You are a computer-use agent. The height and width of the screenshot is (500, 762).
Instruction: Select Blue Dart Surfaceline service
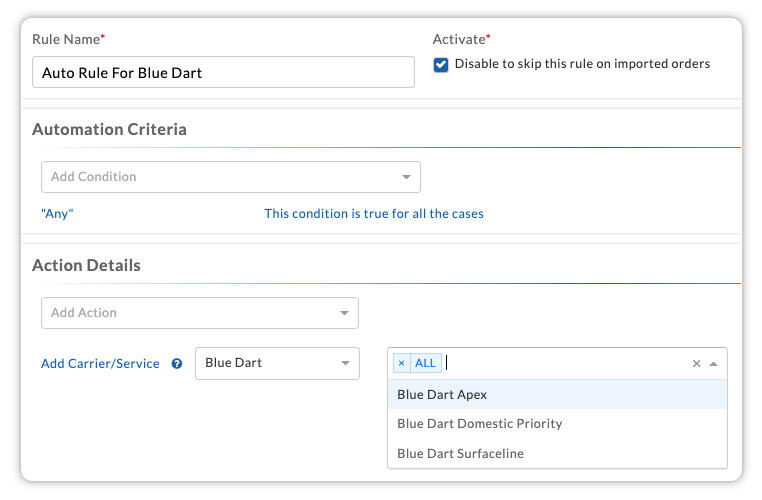coord(557,453)
